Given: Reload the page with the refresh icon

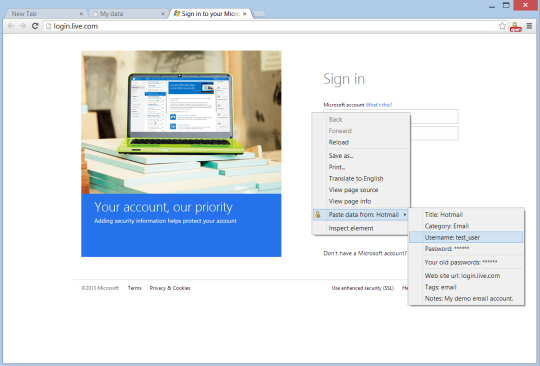Looking at the screenshot, I should pos(35,26).
